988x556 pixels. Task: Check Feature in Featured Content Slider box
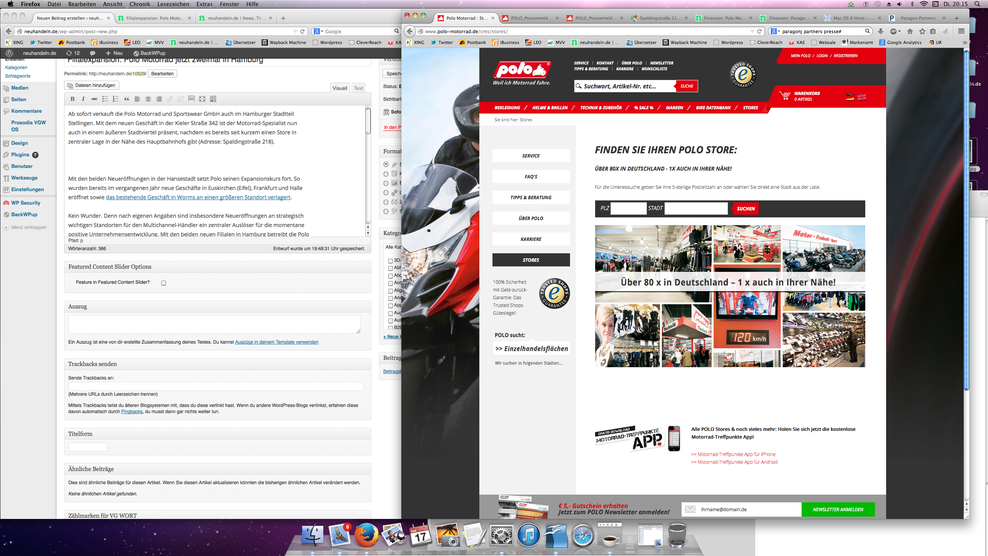tap(163, 283)
